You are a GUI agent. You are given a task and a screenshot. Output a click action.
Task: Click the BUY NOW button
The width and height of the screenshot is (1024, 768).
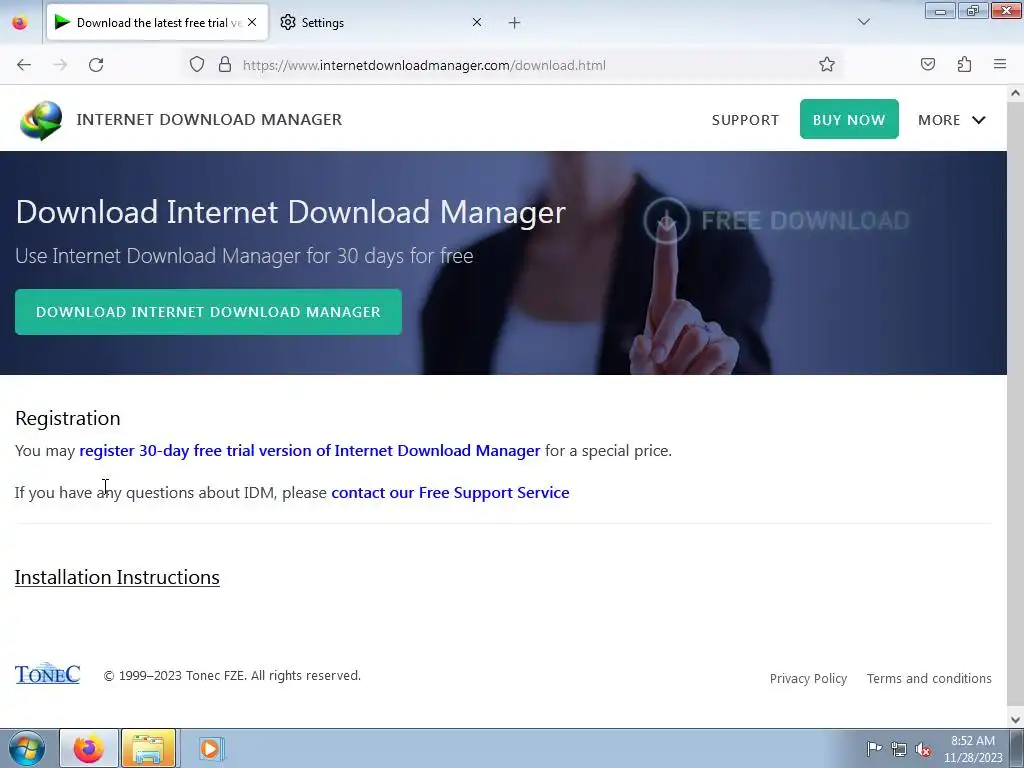849,119
